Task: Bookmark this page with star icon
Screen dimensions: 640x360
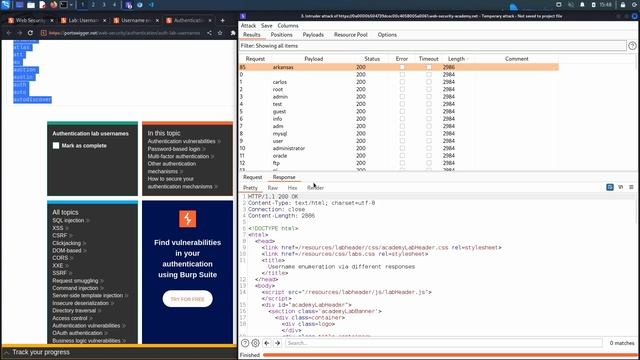Action: click(x=220, y=33)
